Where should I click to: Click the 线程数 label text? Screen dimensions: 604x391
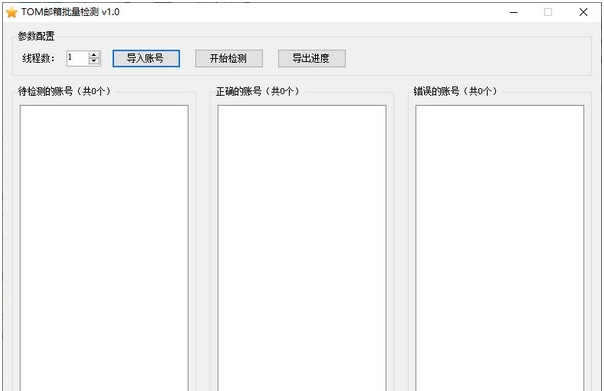pos(39,59)
